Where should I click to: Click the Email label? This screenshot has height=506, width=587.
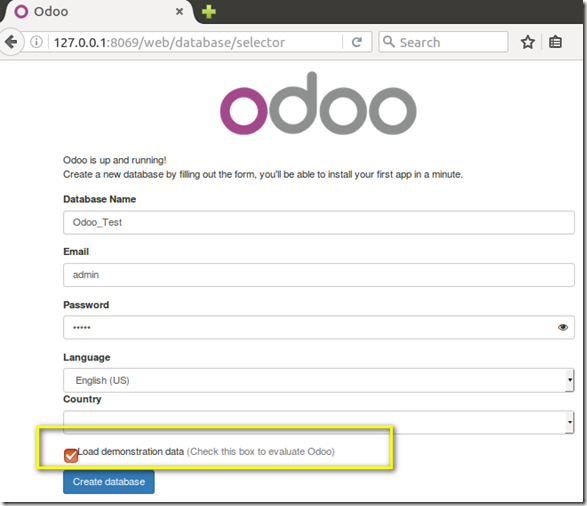76,252
